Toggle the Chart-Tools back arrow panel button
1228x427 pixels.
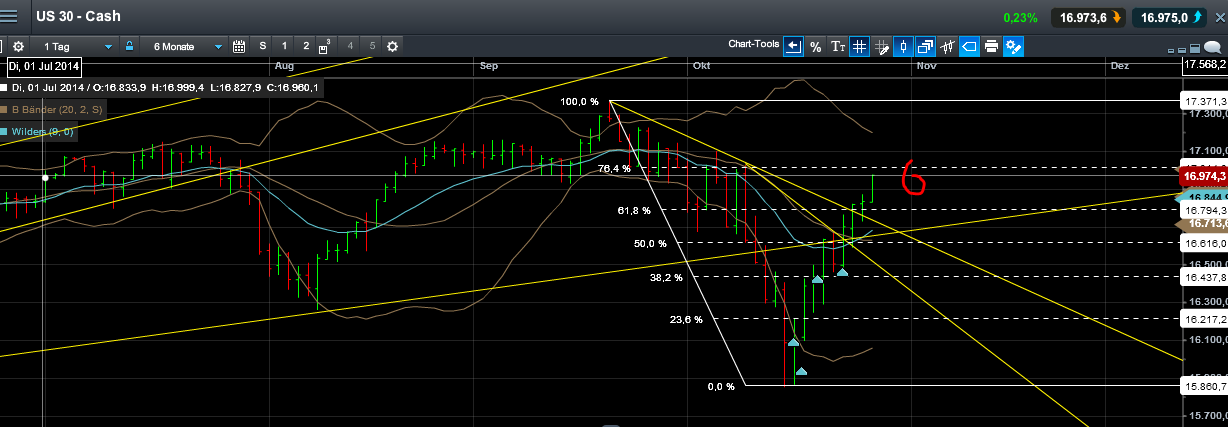793,46
